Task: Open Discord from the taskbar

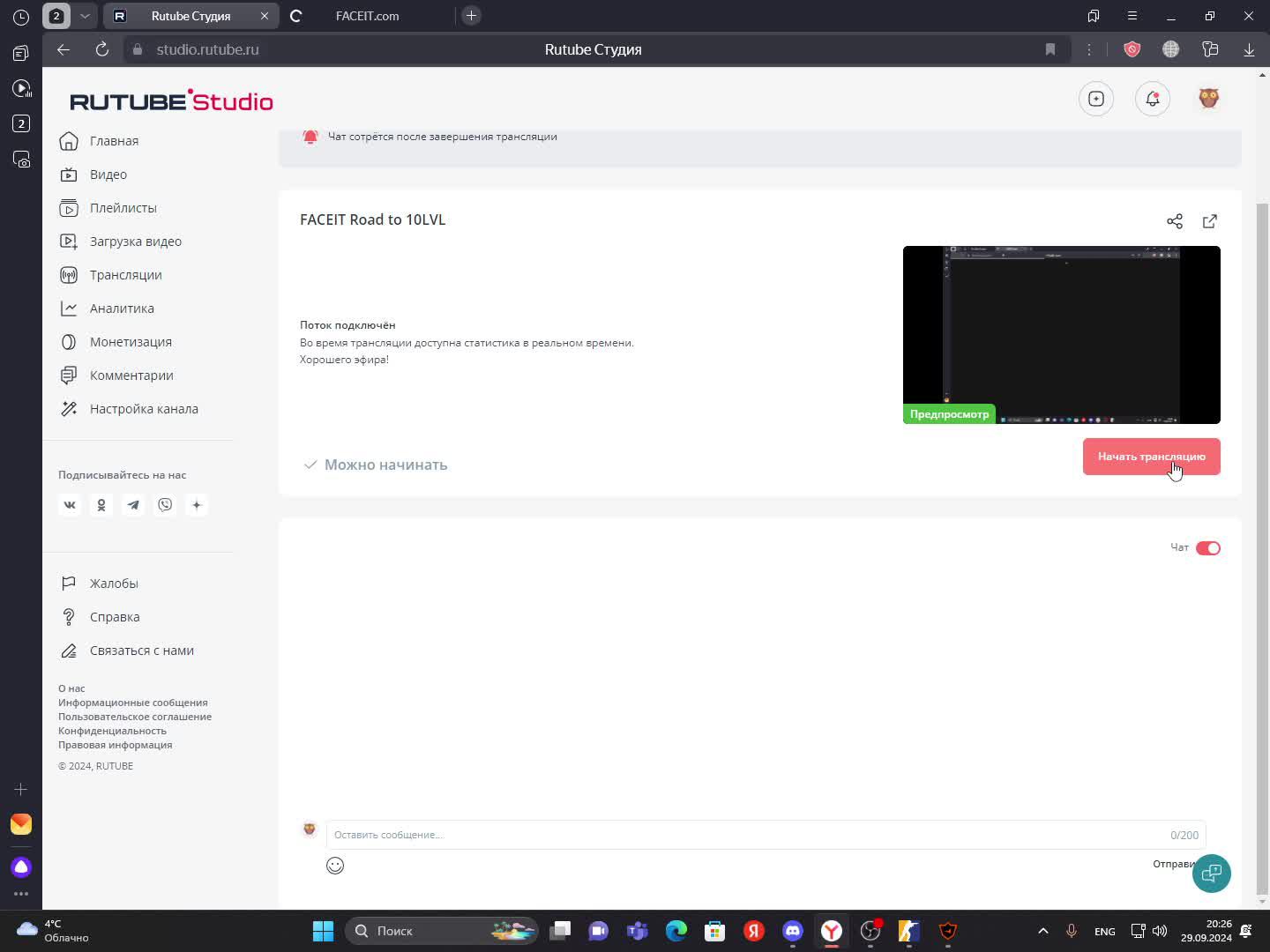Action: [x=793, y=931]
